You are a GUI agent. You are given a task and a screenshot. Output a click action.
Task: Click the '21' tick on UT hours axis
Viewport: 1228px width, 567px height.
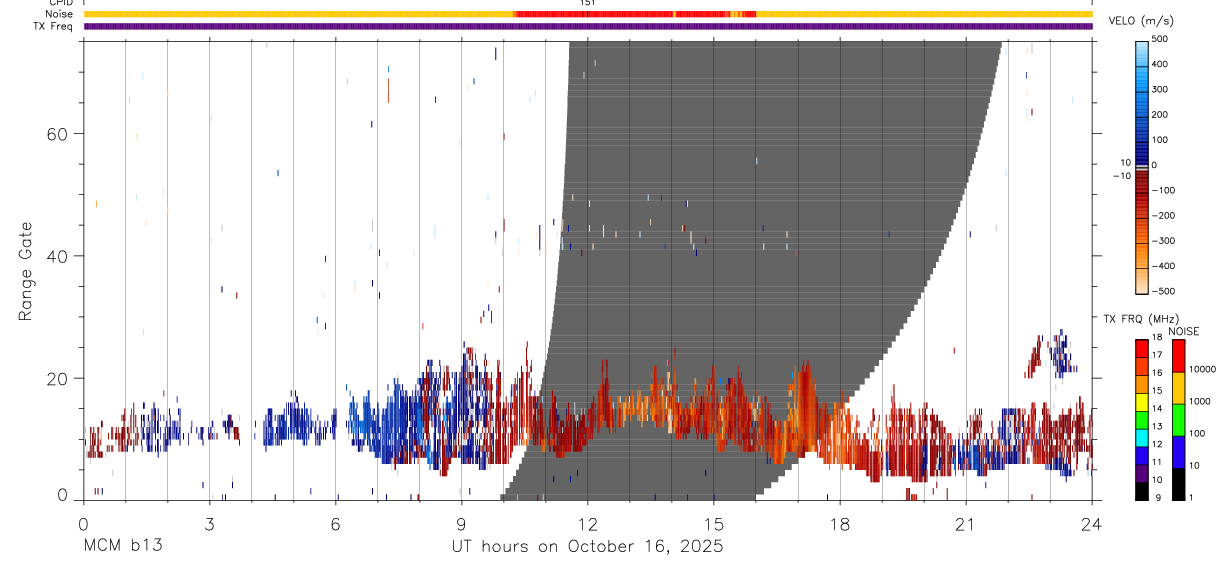tap(965, 524)
